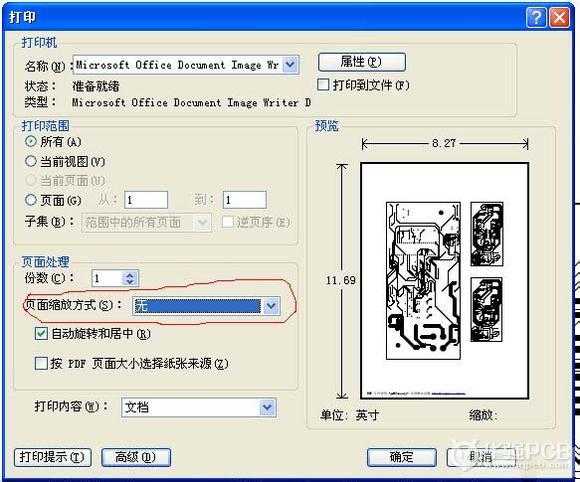Expand the 页面缩放方式 dropdown

coord(271,306)
